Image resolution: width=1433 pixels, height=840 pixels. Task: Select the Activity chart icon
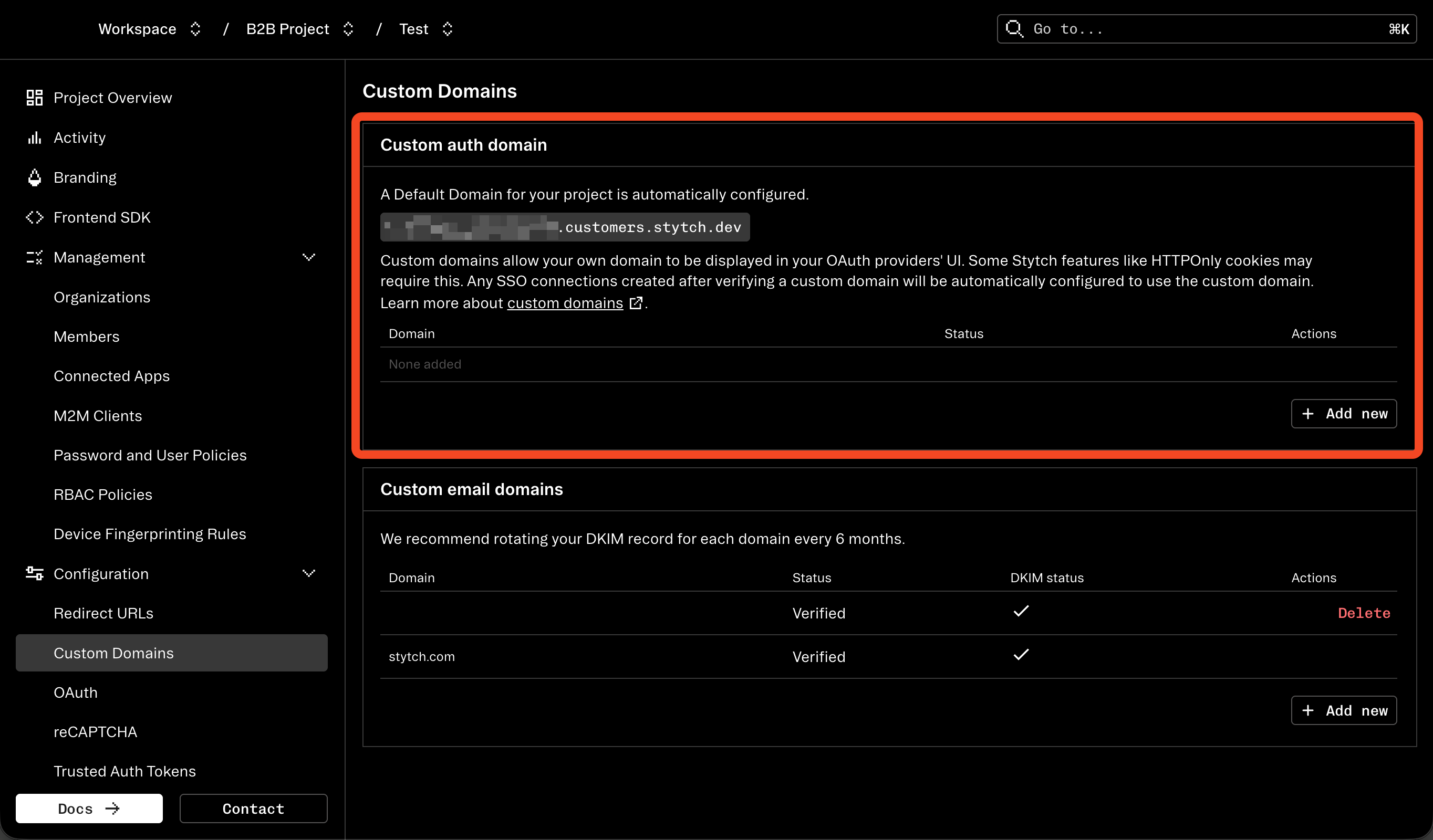pyautogui.click(x=34, y=137)
